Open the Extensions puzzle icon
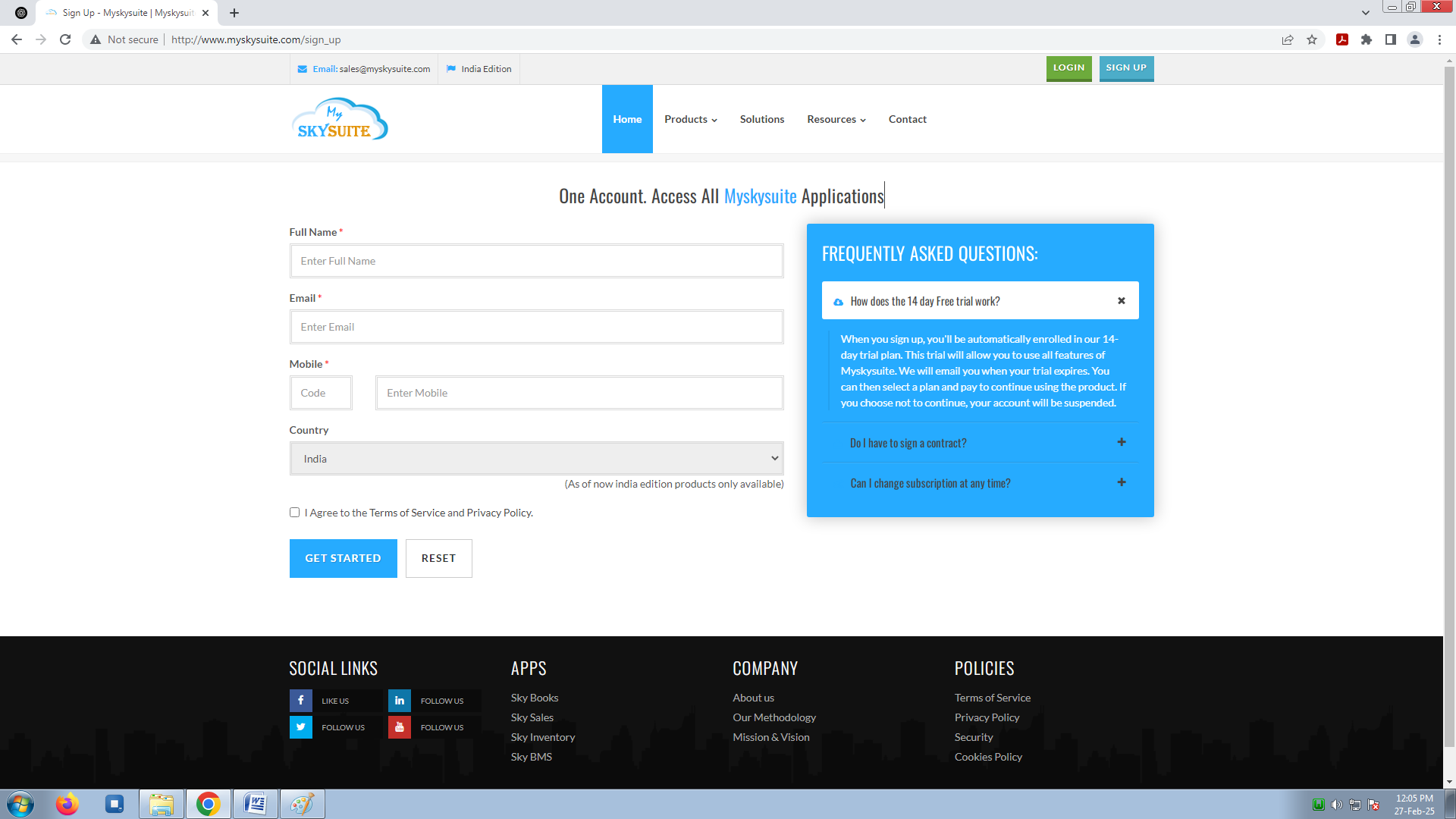 coord(1367,39)
